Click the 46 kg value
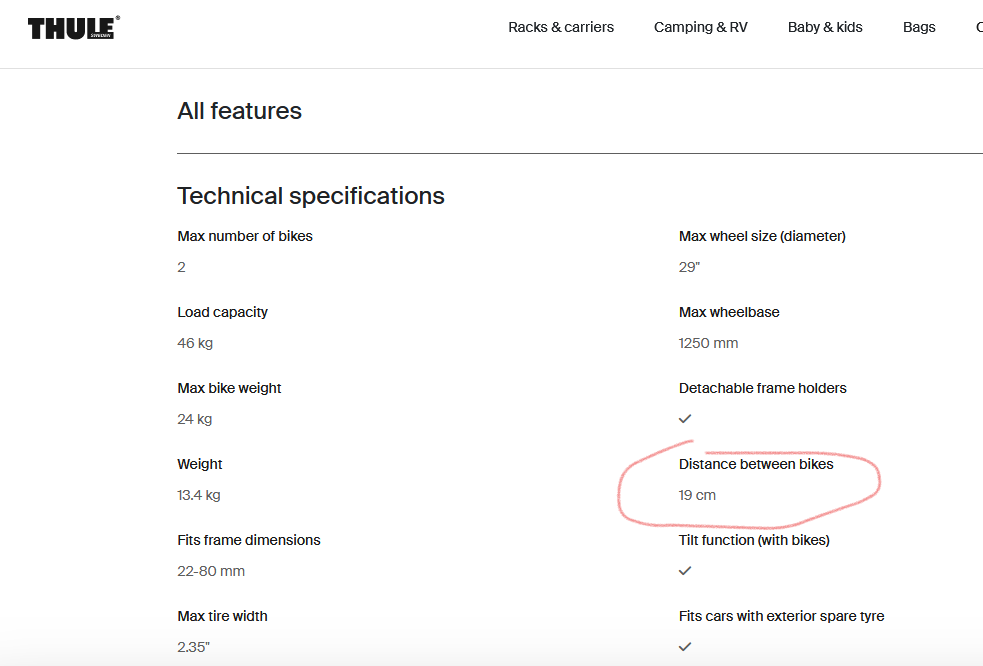This screenshot has height=666, width=983. pyautogui.click(x=195, y=343)
